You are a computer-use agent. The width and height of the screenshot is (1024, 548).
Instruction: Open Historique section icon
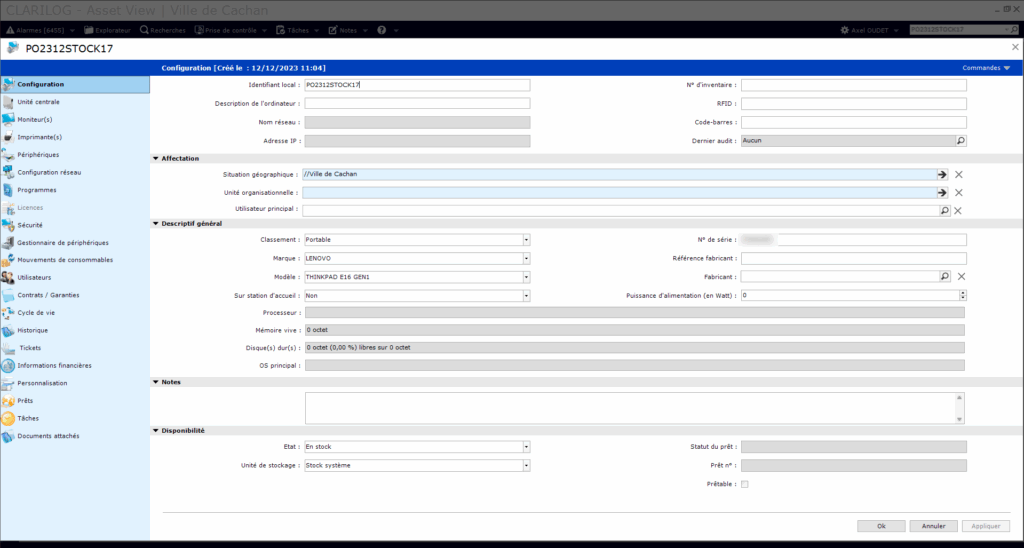click(8, 330)
